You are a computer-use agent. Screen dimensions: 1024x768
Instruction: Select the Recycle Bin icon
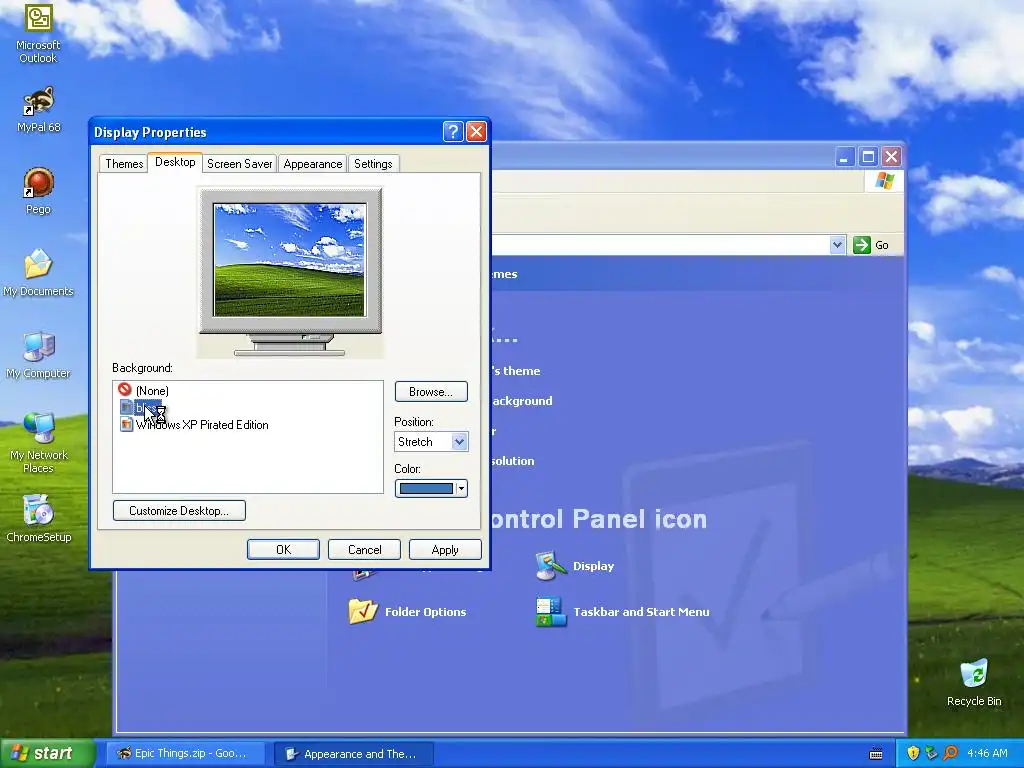[x=974, y=682]
